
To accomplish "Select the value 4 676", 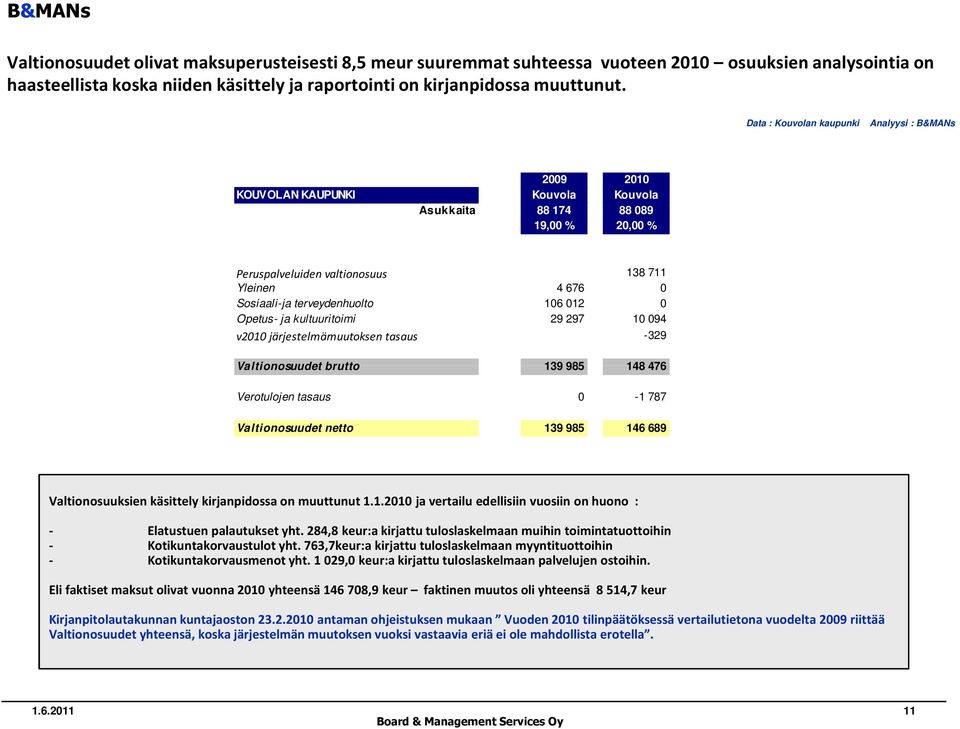I will coord(570,288).
